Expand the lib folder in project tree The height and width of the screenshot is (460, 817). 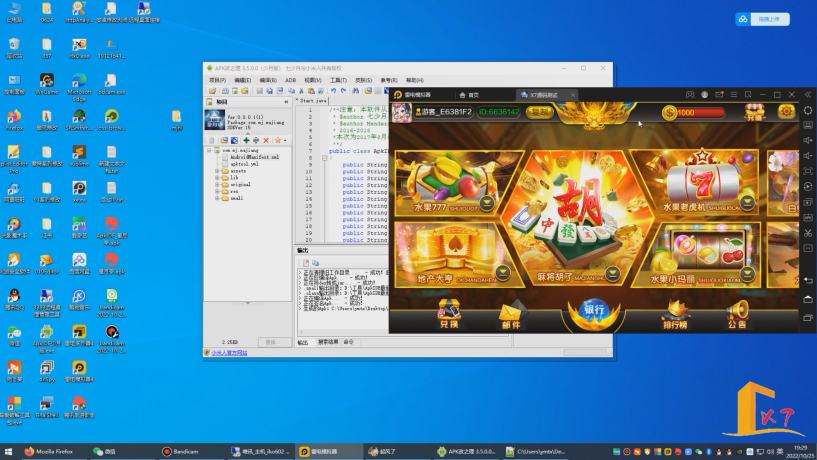click(x=217, y=178)
